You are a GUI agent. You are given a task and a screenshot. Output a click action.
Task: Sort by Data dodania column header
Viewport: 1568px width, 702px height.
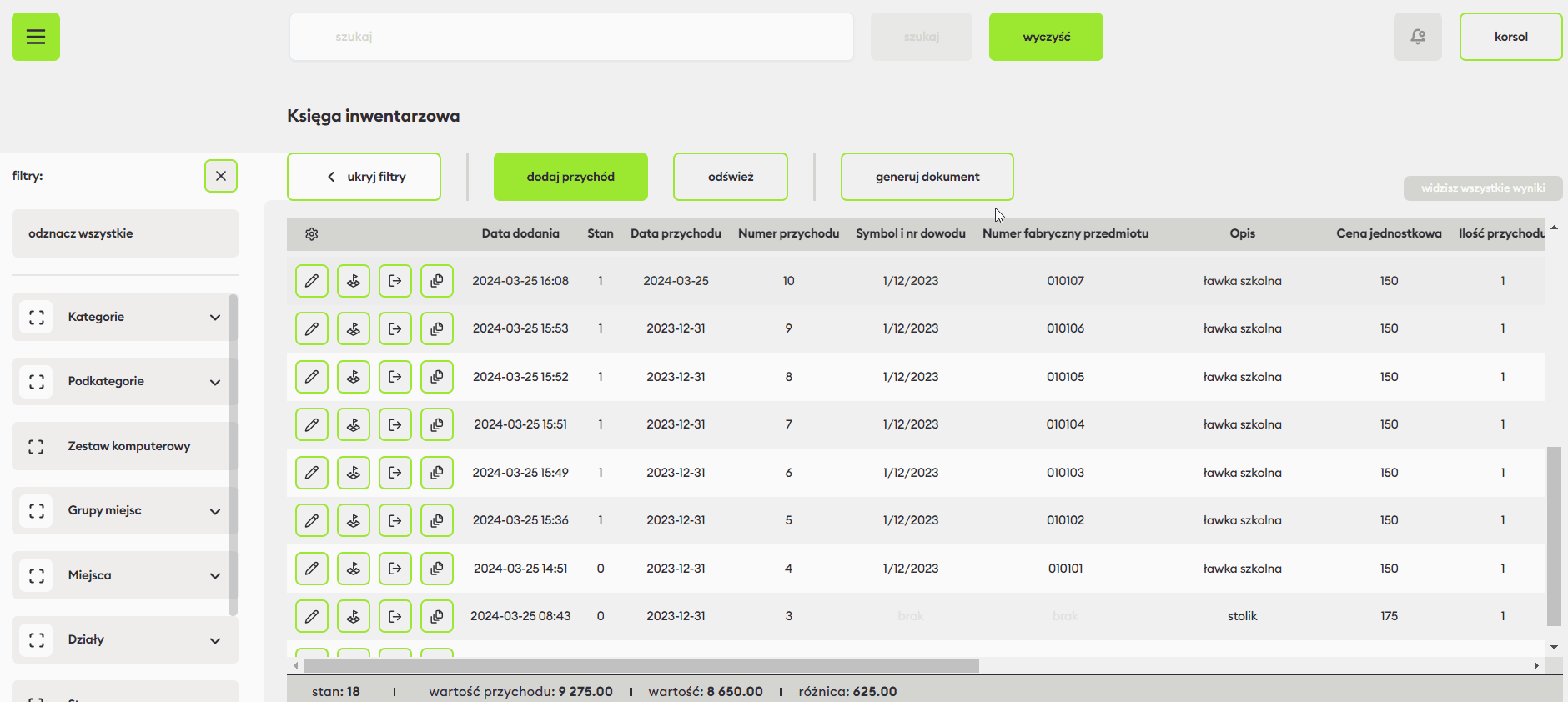[x=520, y=233]
